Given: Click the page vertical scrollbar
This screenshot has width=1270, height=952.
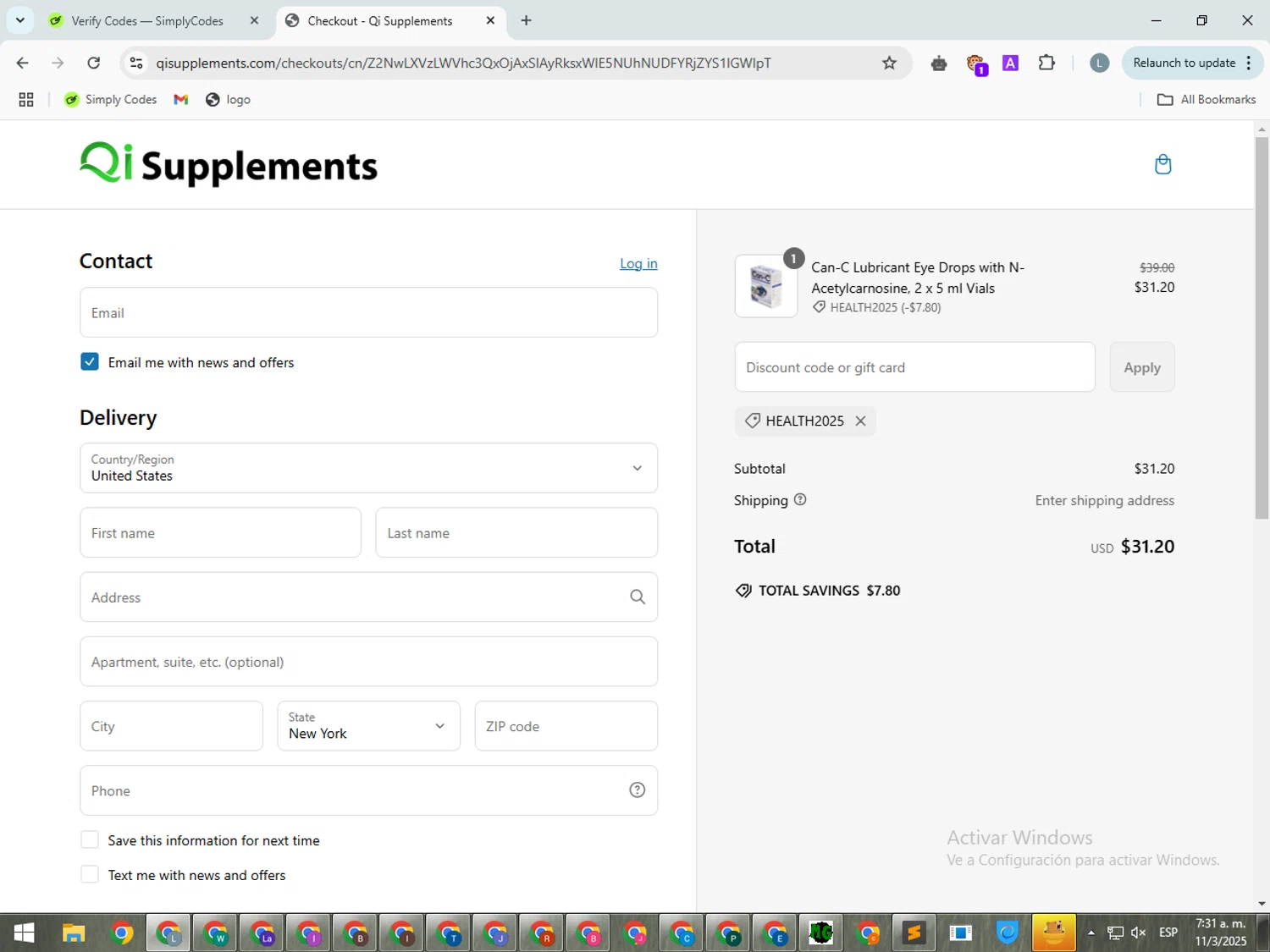Looking at the screenshot, I should coord(1262,327).
